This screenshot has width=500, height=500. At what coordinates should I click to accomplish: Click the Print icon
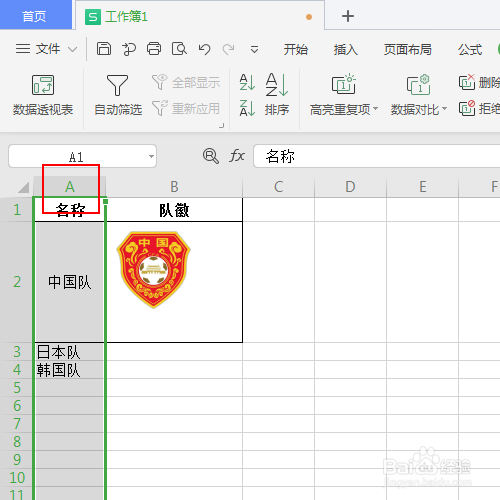pyautogui.click(x=154, y=49)
